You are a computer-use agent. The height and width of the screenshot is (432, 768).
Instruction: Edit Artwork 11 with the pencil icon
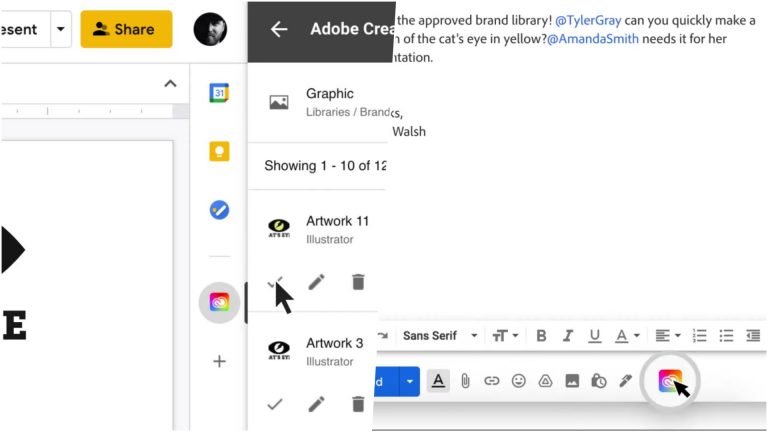click(x=316, y=282)
